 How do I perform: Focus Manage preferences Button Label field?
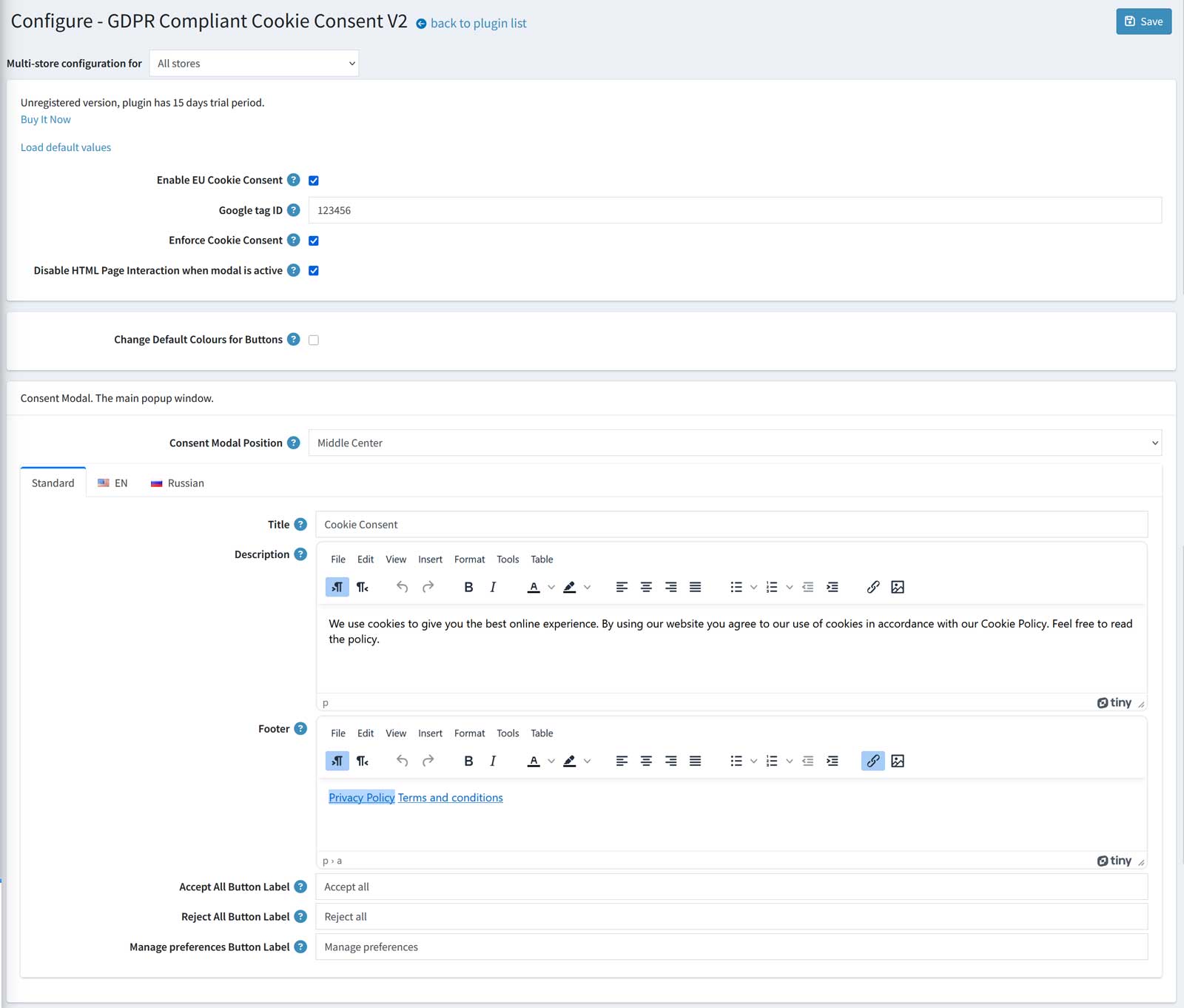pos(732,947)
